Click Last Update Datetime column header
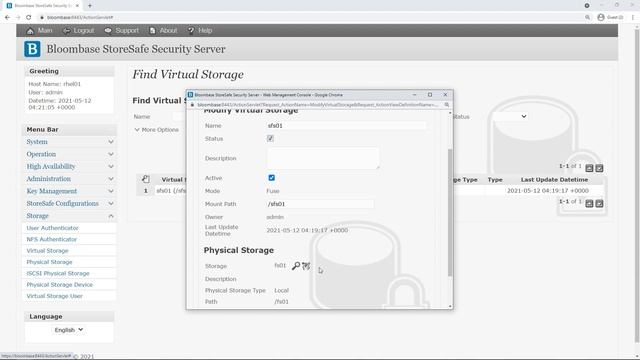Image resolution: width=640 pixels, height=360 pixels. click(554, 180)
